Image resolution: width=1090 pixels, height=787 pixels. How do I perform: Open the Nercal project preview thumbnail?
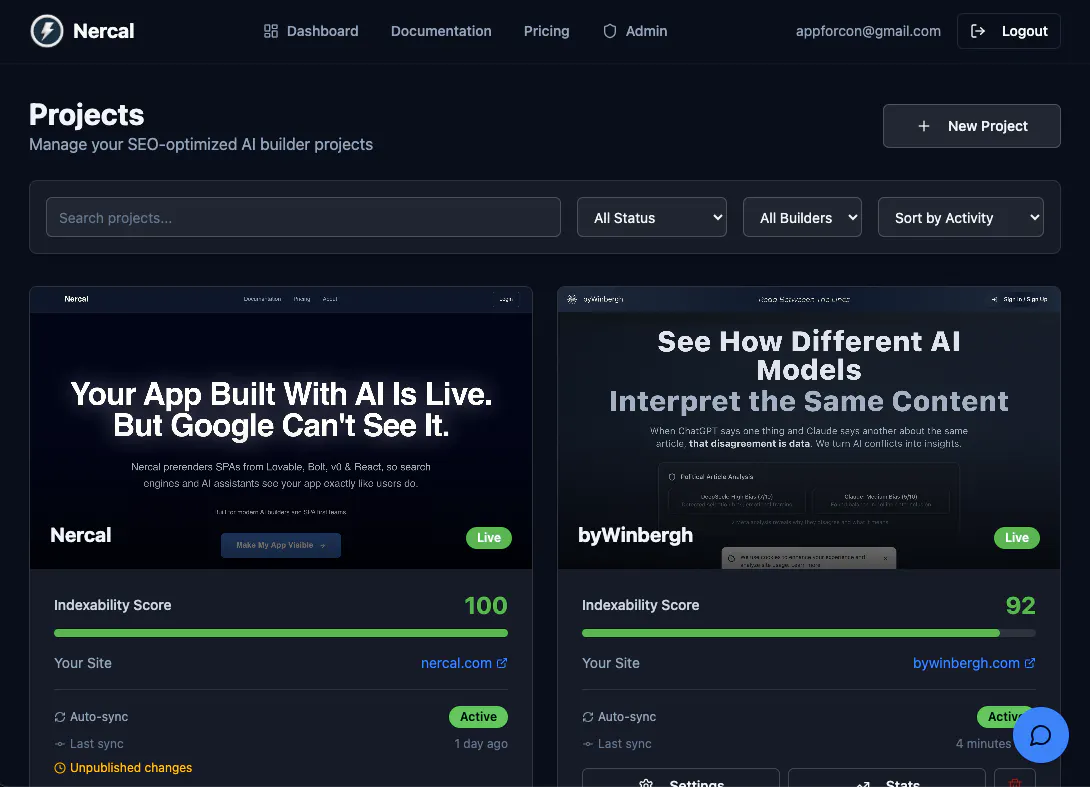[x=281, y=428]
